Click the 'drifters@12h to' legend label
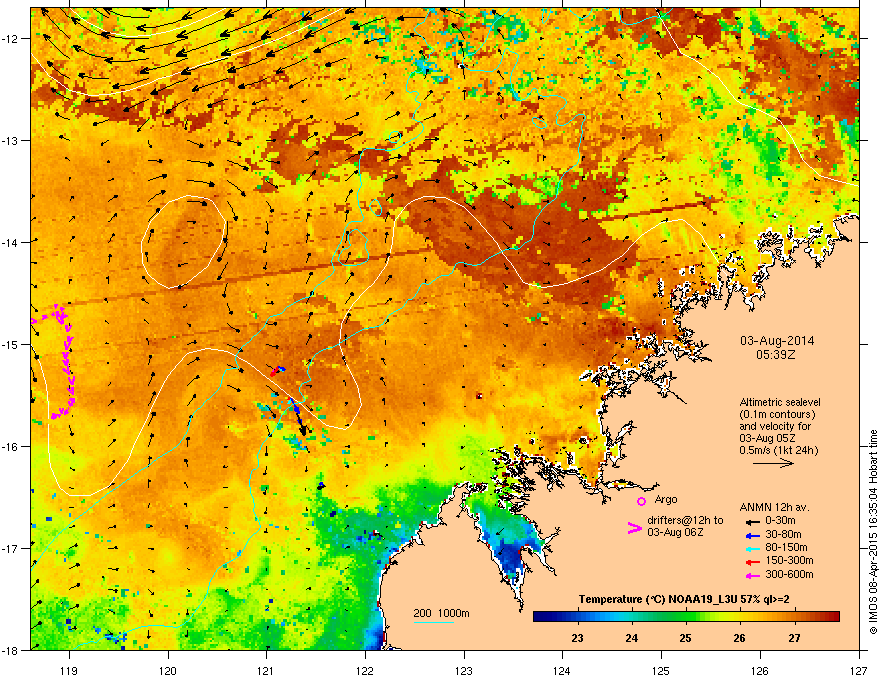Image resolution: width=880 pixels, height=680 pixels. 685,520
